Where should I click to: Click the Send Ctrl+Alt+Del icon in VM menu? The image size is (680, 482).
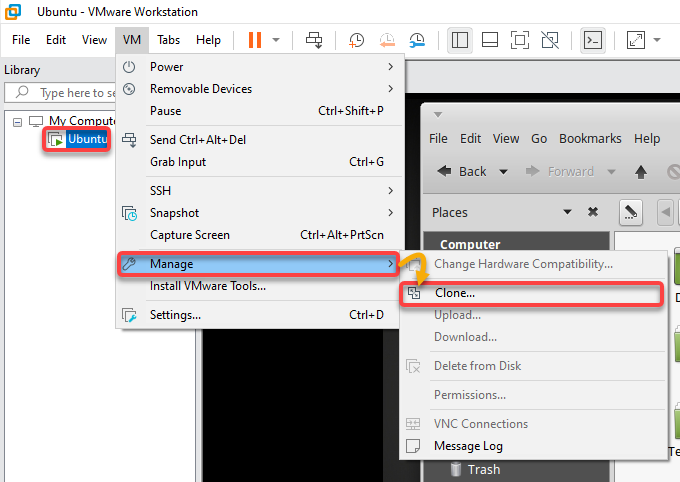(x=129, y=140)
